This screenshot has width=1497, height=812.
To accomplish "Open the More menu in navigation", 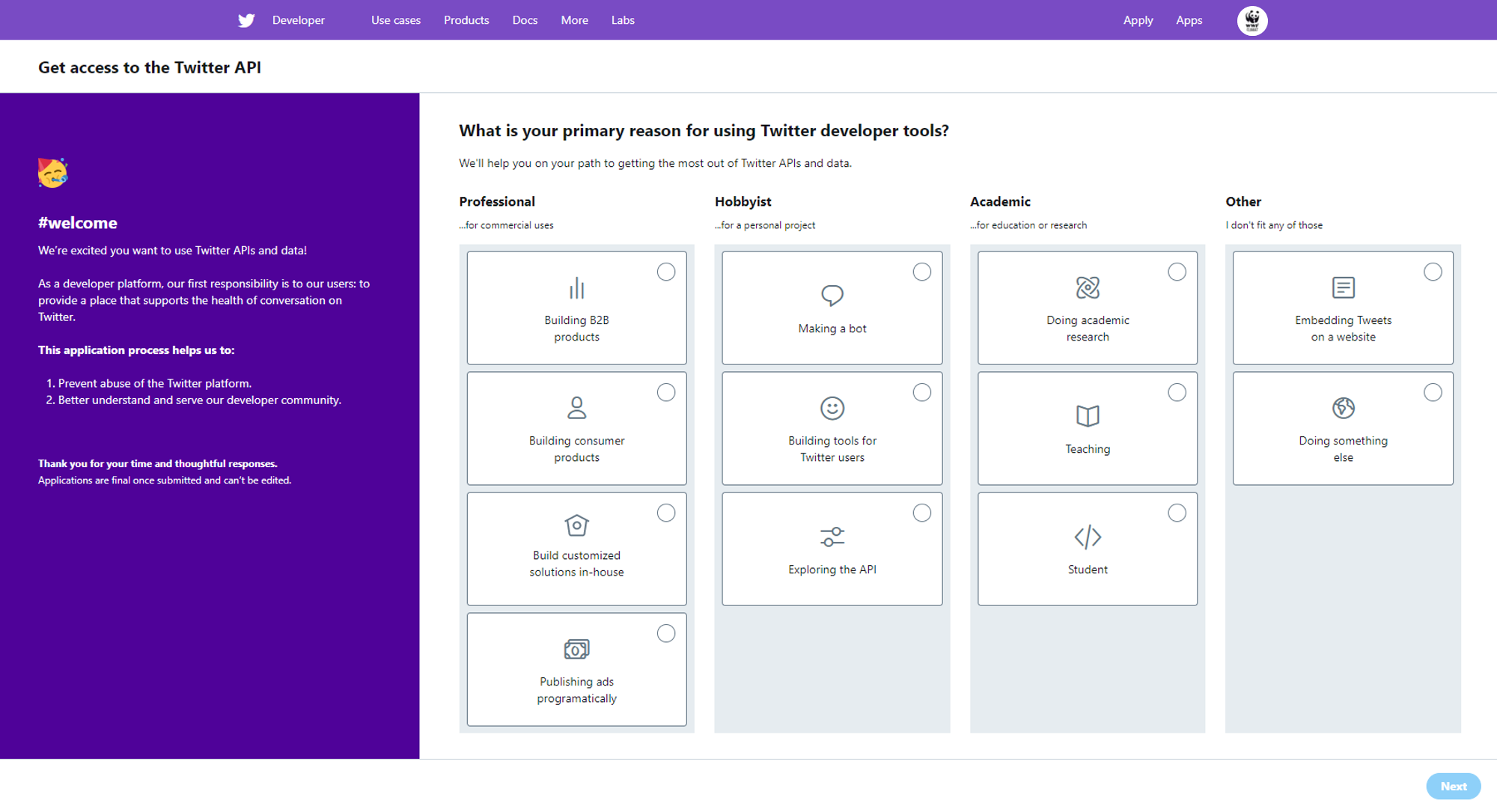I will click(574, 20).
